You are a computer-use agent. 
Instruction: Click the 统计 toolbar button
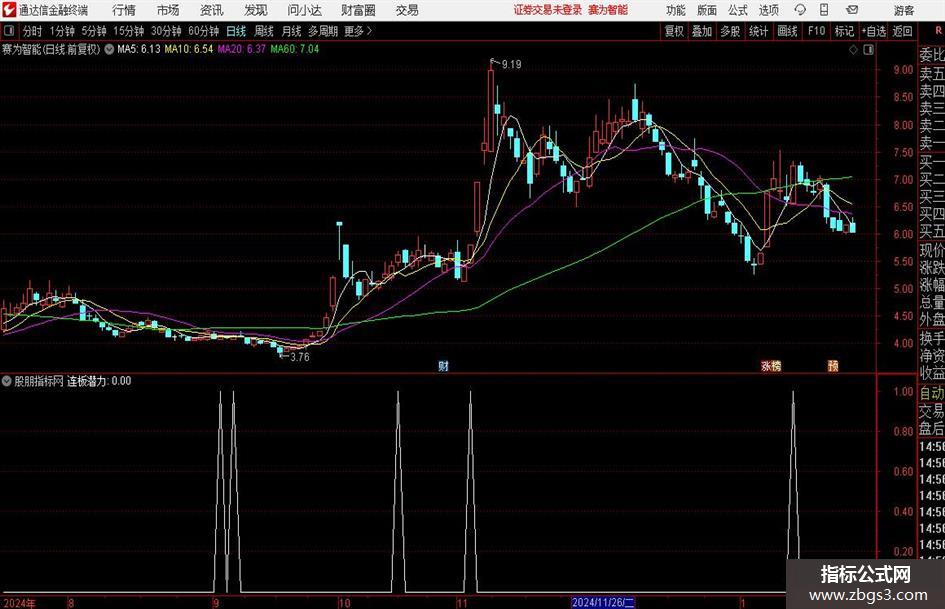point(758,31)
